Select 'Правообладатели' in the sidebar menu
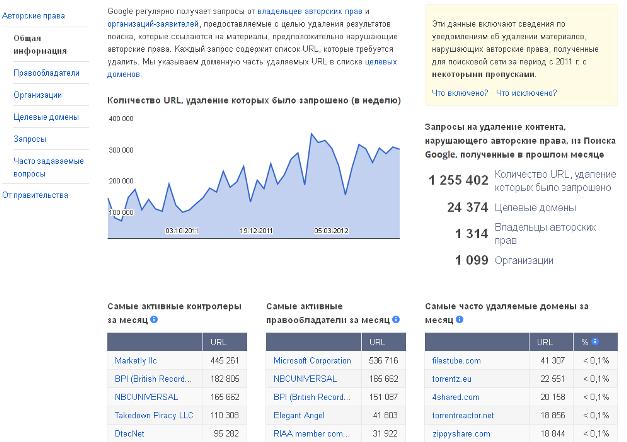The image size is (627, 442). click(x=42, y=74)
